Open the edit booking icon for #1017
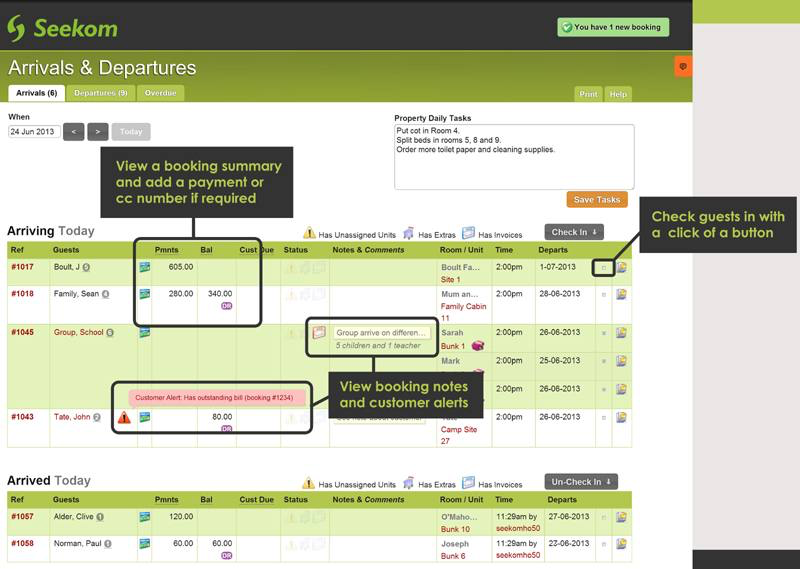 [621, 267]
